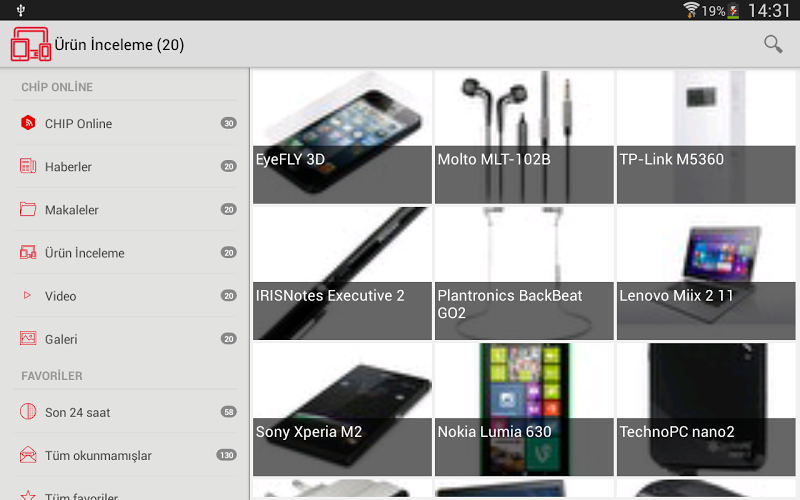Click the Son 24 saat globe icon
The image size is (800, 500).
(x=28, y=411)
